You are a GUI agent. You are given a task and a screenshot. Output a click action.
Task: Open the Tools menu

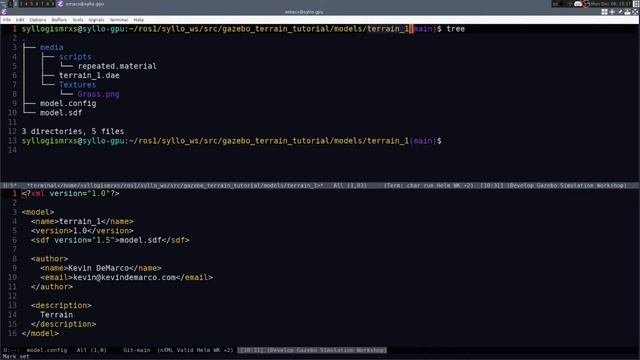78,20
